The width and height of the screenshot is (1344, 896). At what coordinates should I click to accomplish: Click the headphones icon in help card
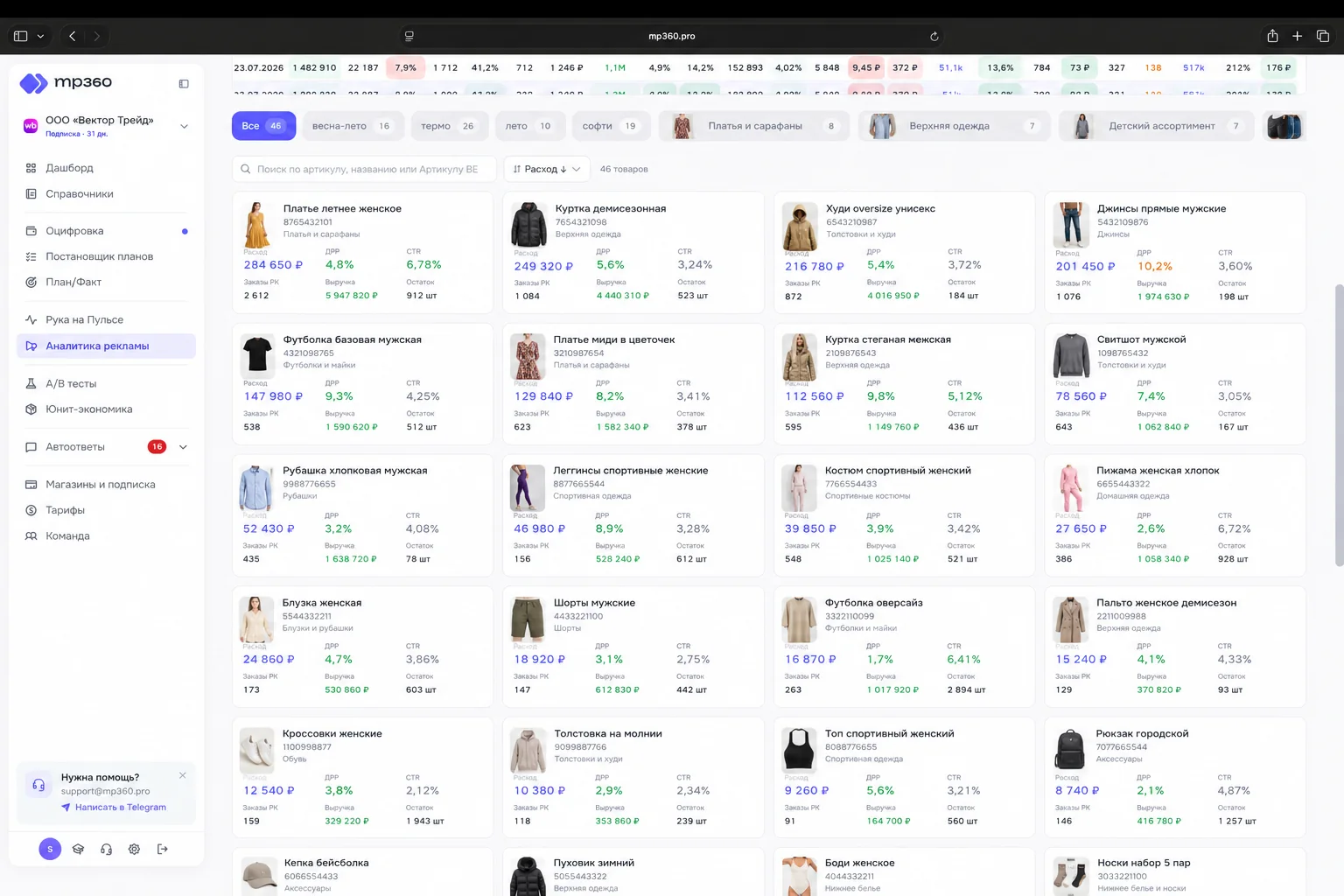point(38,785)
